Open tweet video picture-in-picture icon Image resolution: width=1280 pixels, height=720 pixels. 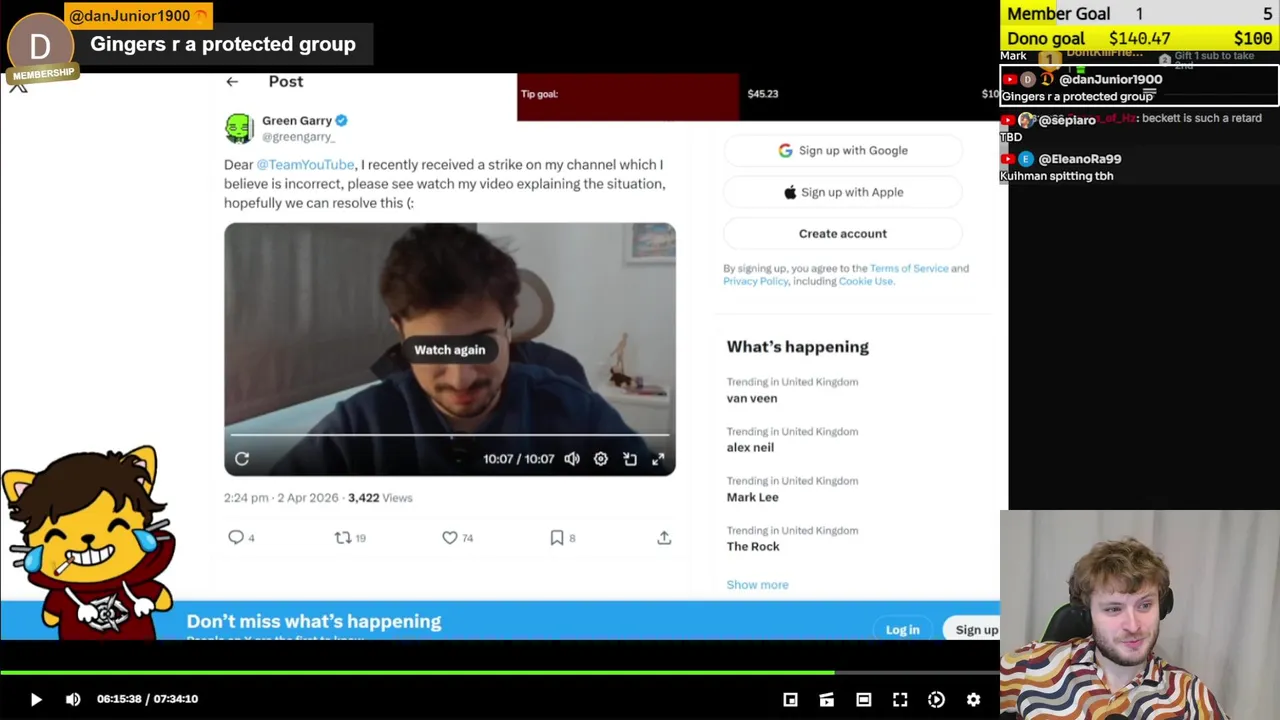tap(630, 459)
